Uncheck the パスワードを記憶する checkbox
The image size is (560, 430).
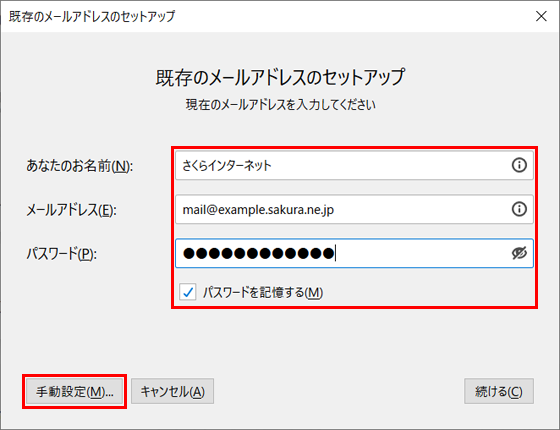point(188,292)
